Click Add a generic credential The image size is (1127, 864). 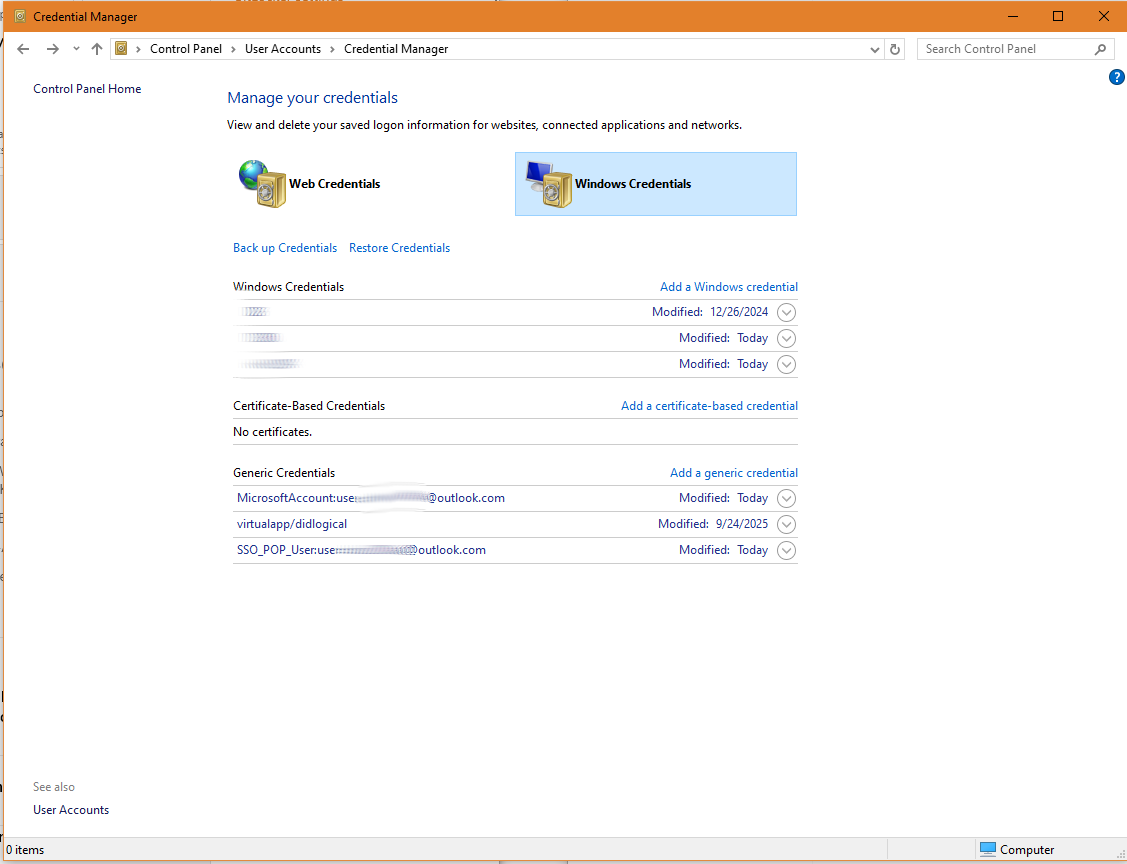pyautogui.click(x=734, y=473)
